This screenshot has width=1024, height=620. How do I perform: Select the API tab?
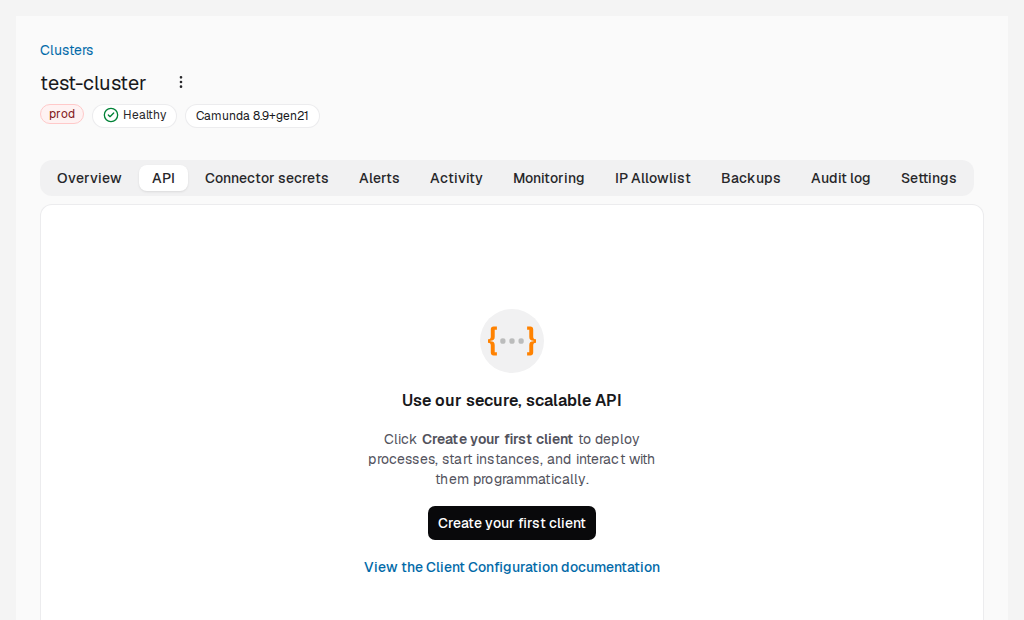[163, 178]
